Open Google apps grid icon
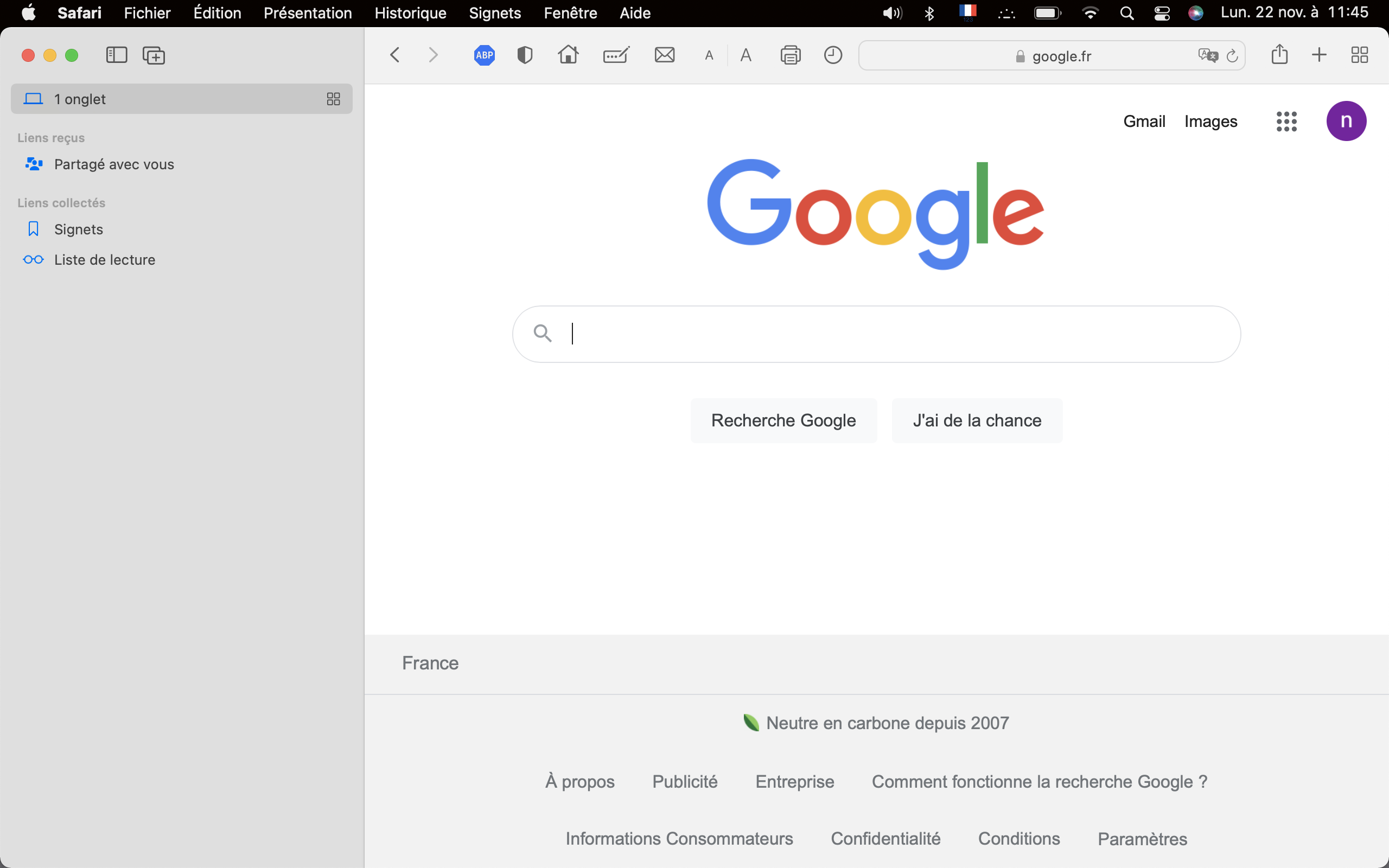 tap(1286, 121)
